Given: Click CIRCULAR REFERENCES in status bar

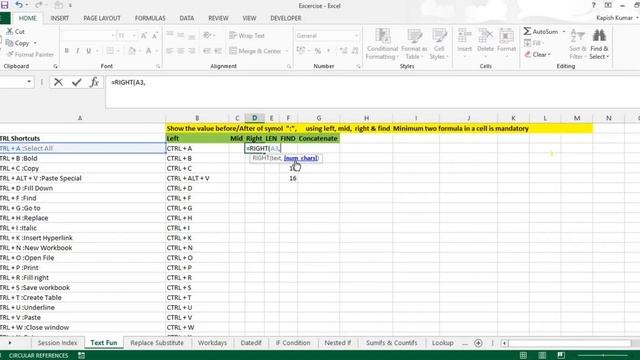Looking at the screenshot, I should click(x=39, y=356).
